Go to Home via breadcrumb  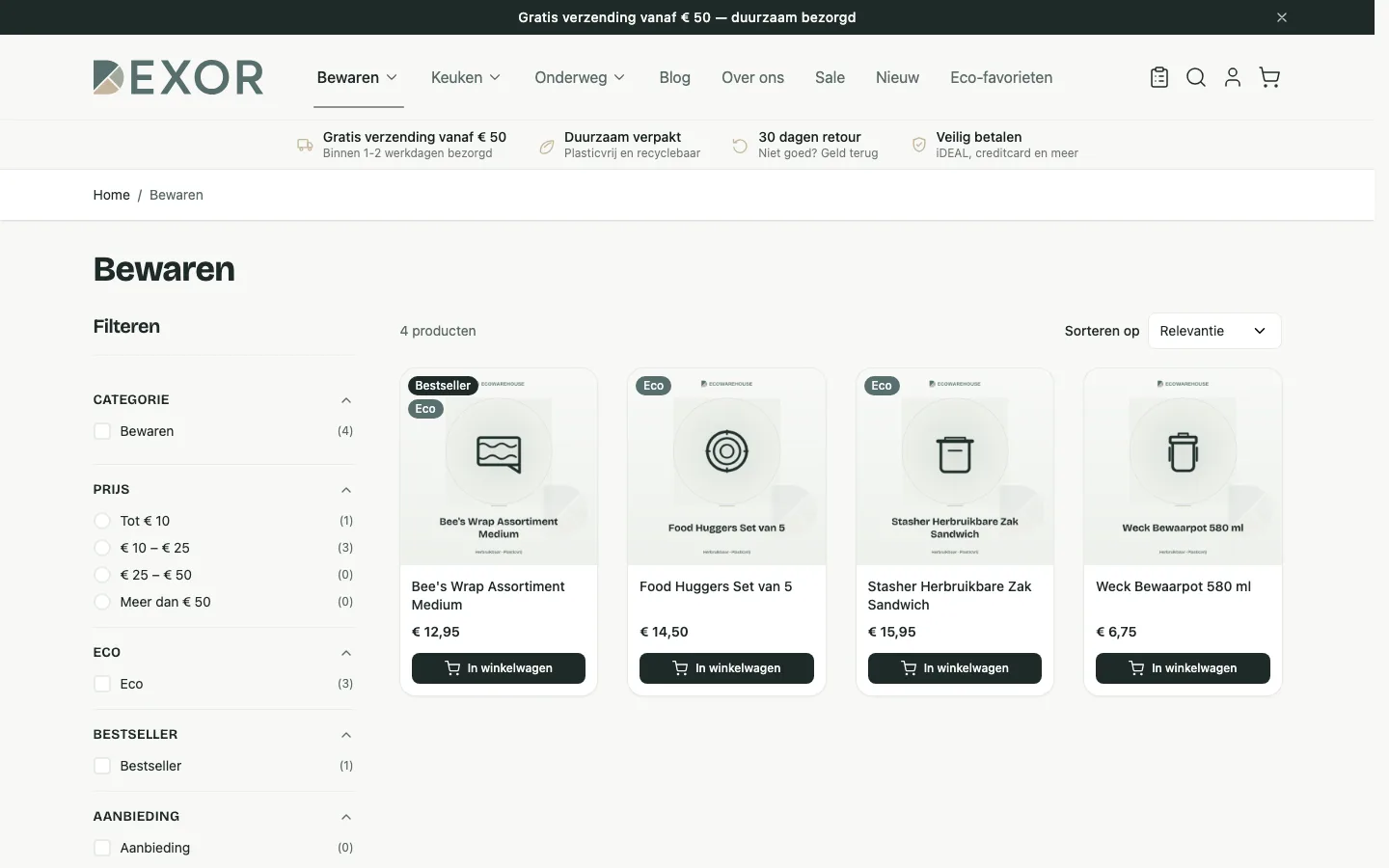pyautogui.click(x=112, y=195)
